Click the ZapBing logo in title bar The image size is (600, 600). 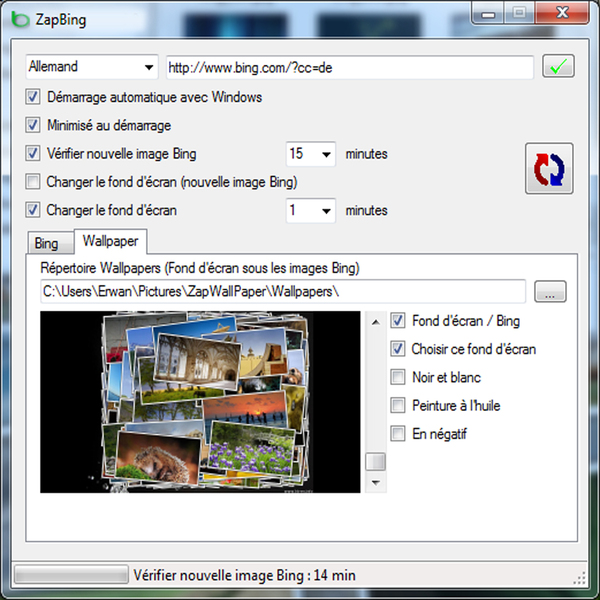click(20, 19)
